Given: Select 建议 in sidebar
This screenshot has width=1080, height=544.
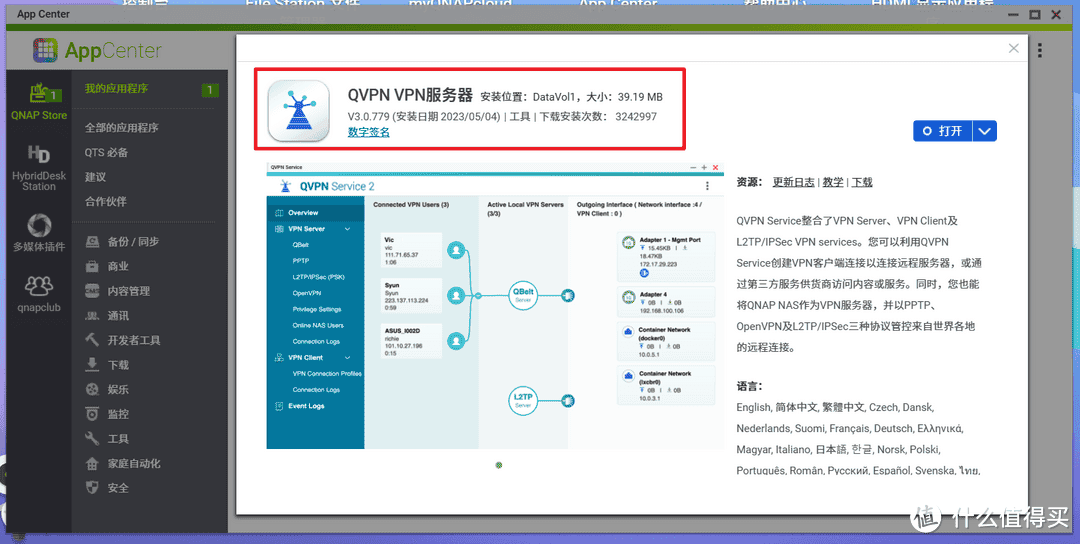Looking at the screenshot, I should 95,177.
